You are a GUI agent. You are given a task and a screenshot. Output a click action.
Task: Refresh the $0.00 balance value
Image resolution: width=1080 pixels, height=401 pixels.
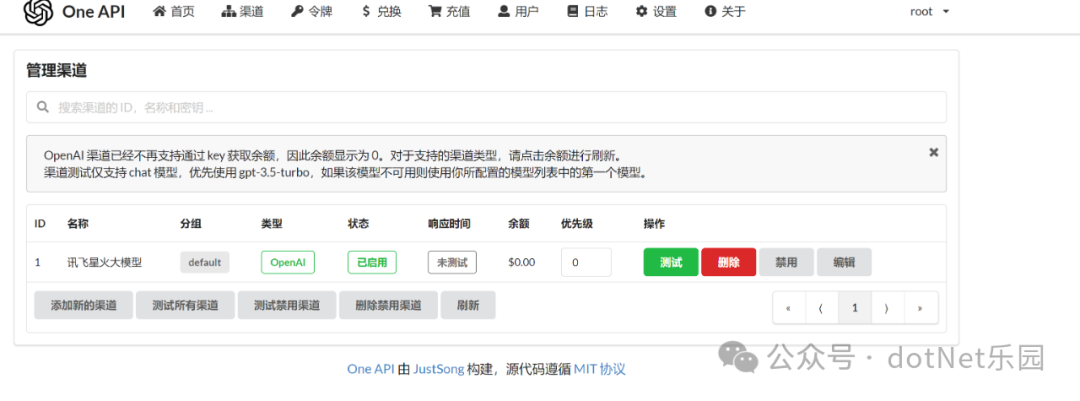click(521, 263)
